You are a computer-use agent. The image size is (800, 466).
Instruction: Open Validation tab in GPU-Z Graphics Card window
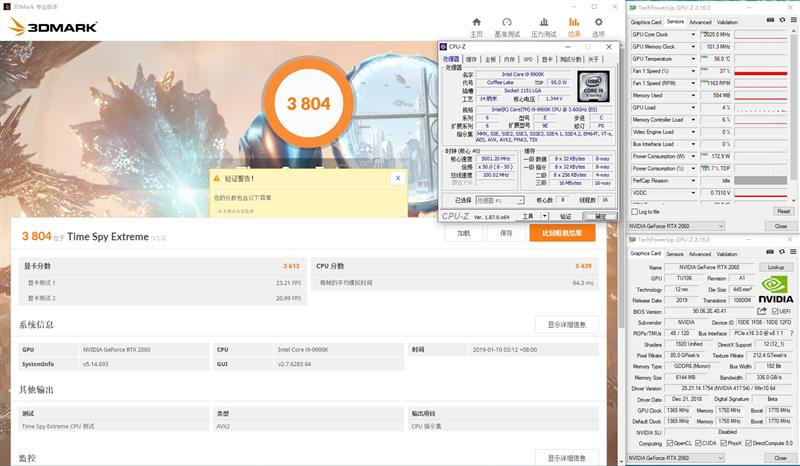pos(727,254)
